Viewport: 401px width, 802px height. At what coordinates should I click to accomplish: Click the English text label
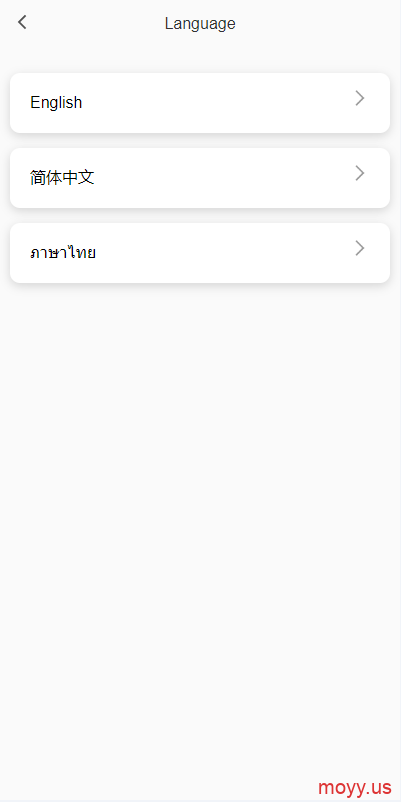56,102
